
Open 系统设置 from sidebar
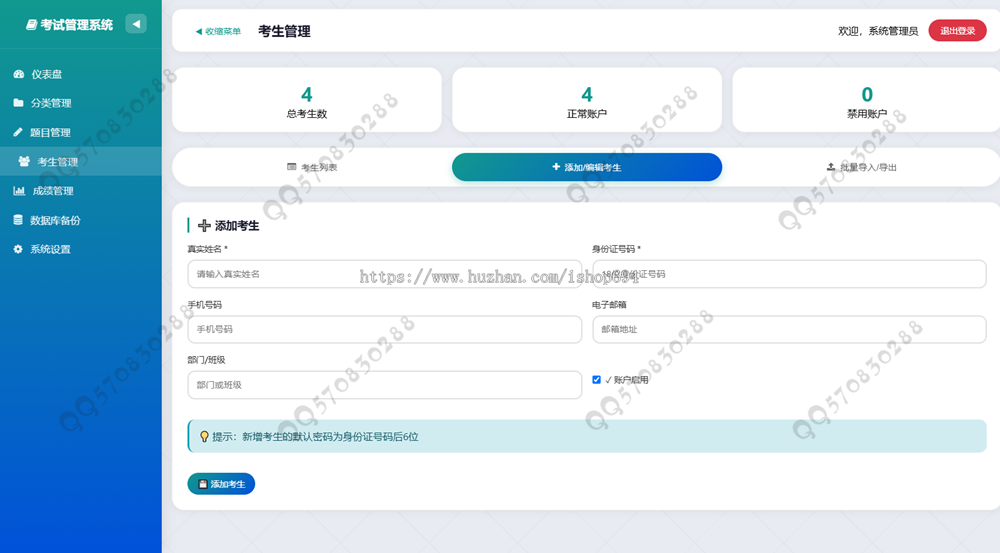click(x=80, y=249)
